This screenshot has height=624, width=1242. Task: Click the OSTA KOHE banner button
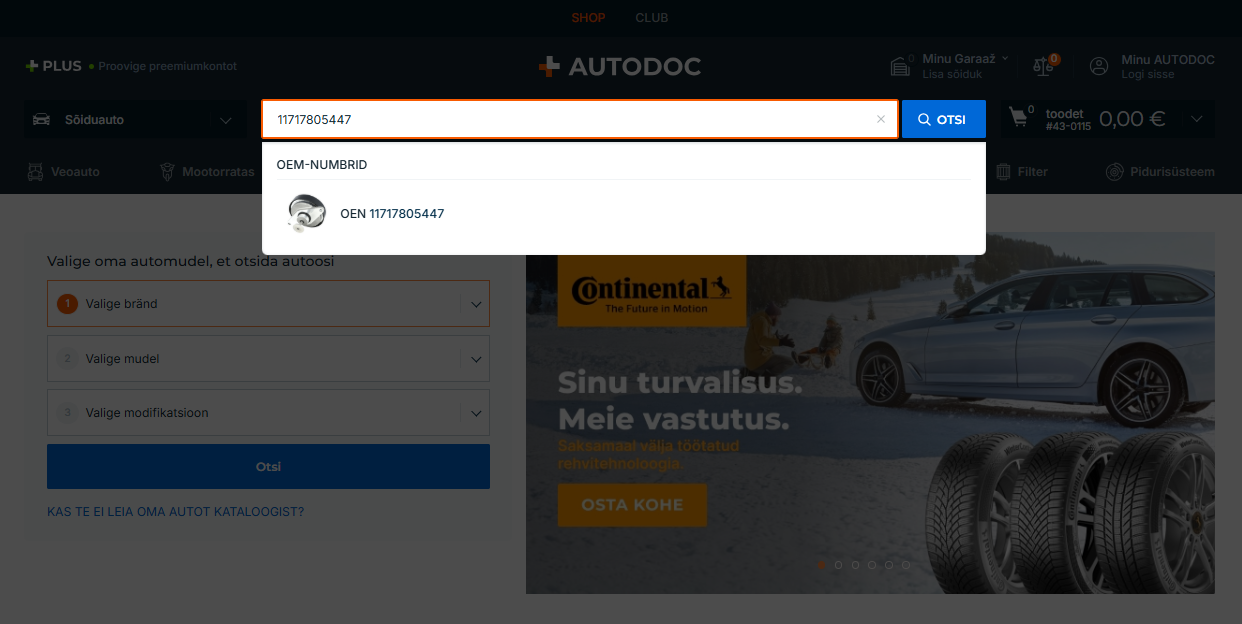(x=632, y=505)
